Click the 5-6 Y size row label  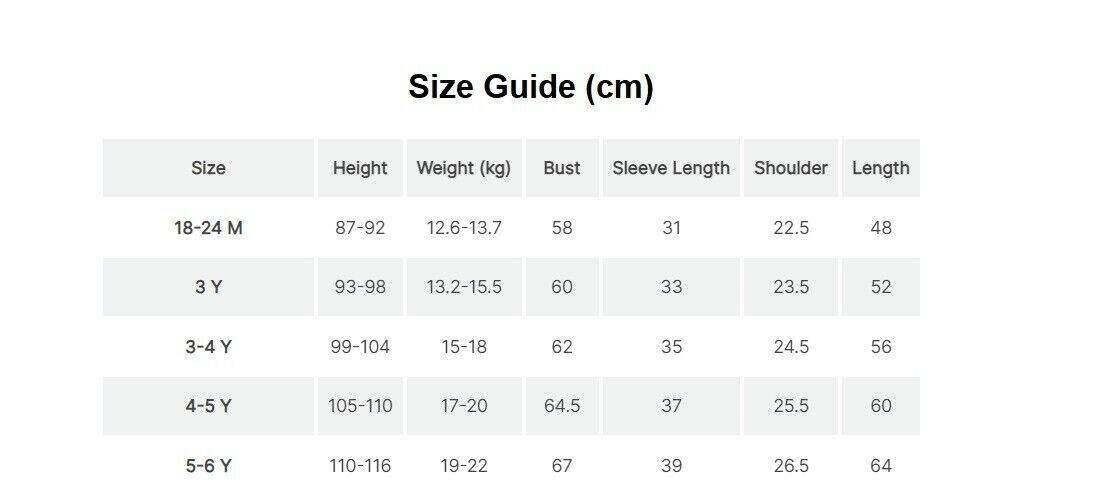point(208,466)
